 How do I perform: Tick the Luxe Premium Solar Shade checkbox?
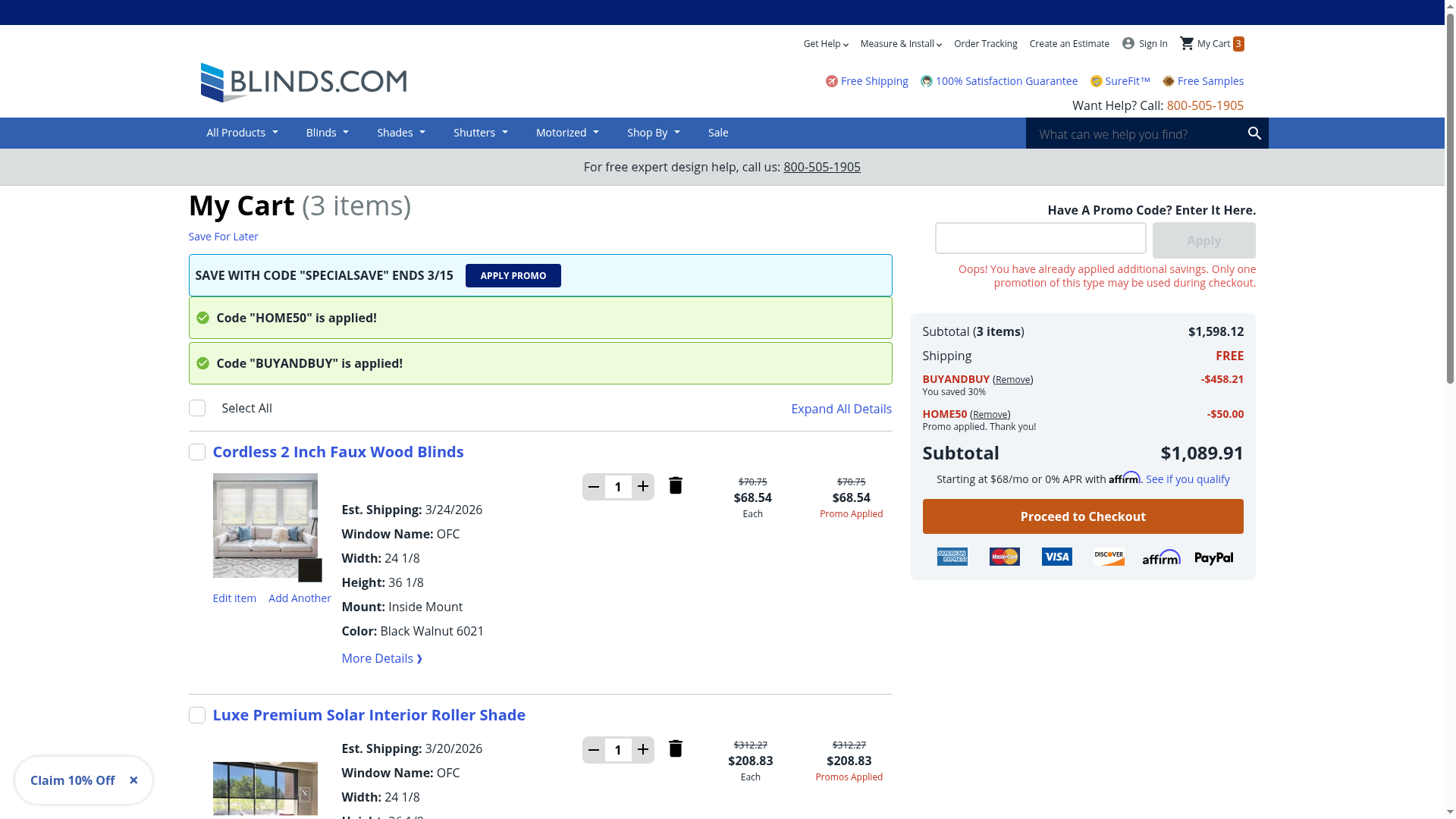tap(197, 715)
